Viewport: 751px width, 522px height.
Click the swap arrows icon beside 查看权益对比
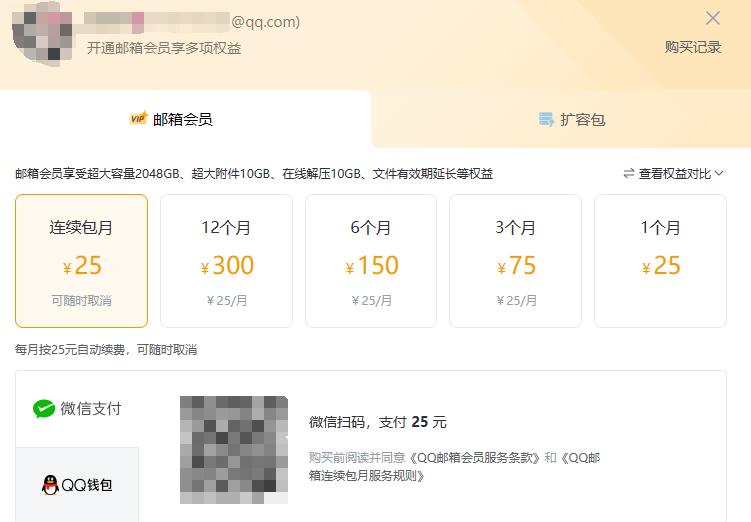tap(628, 174)
